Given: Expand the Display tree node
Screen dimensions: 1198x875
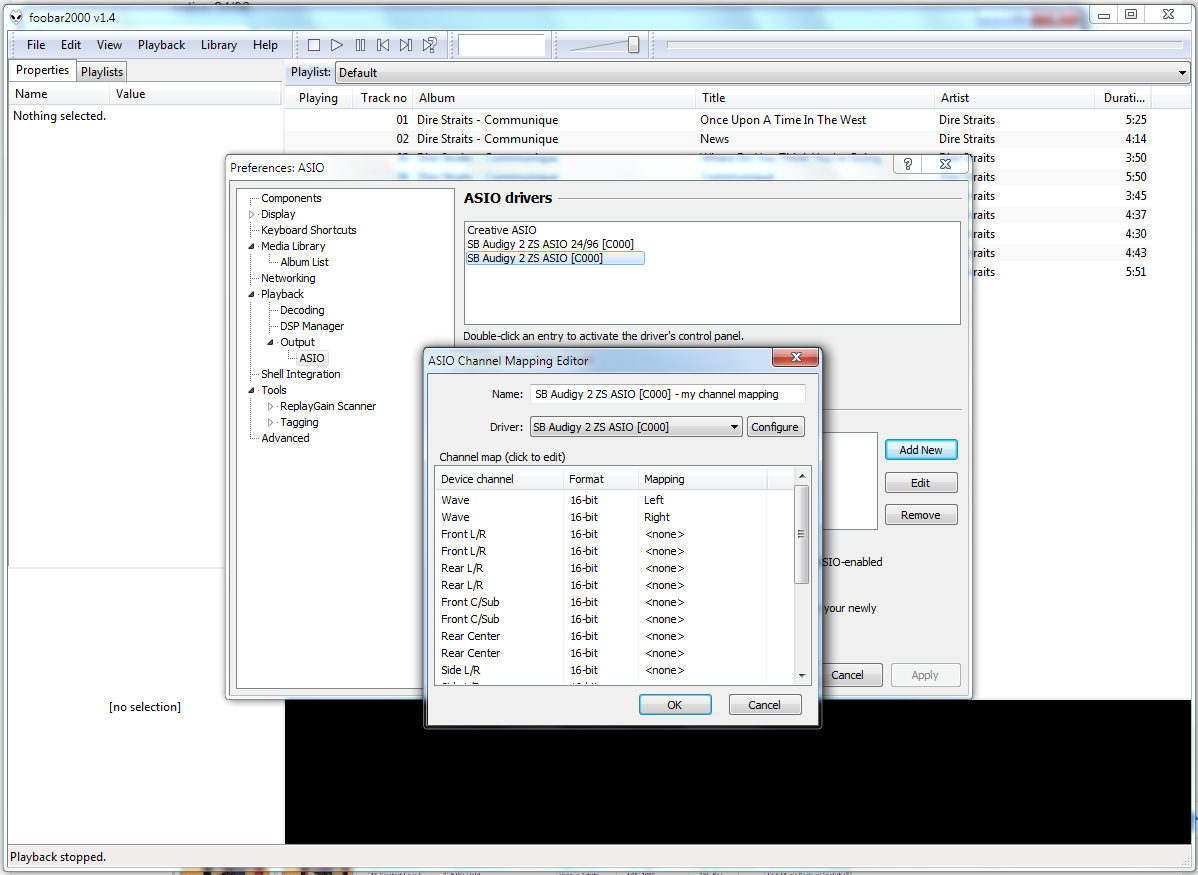Looking at the screenshot, I should click(x=251, y=215).
